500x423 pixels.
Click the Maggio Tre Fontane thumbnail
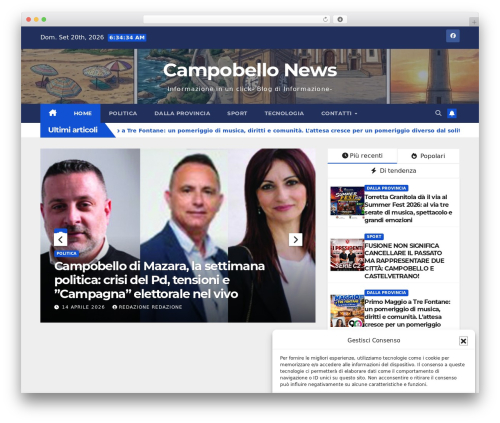click(347, 311)
